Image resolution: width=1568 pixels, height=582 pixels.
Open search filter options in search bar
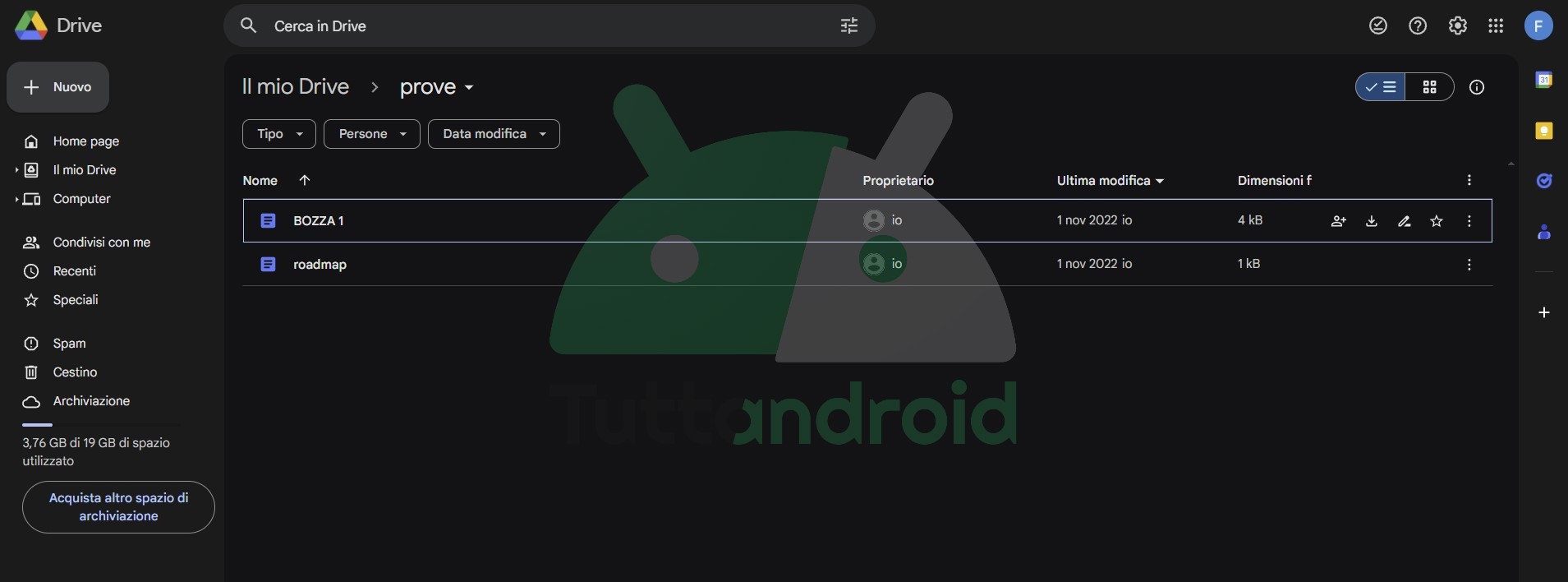(848, 26)
